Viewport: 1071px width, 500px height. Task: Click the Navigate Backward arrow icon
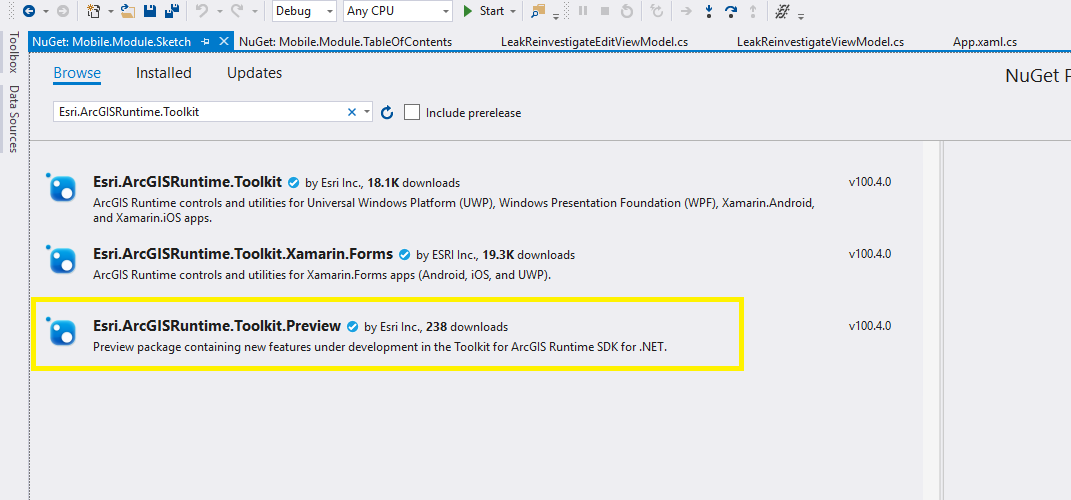click(x=28, y=11)
